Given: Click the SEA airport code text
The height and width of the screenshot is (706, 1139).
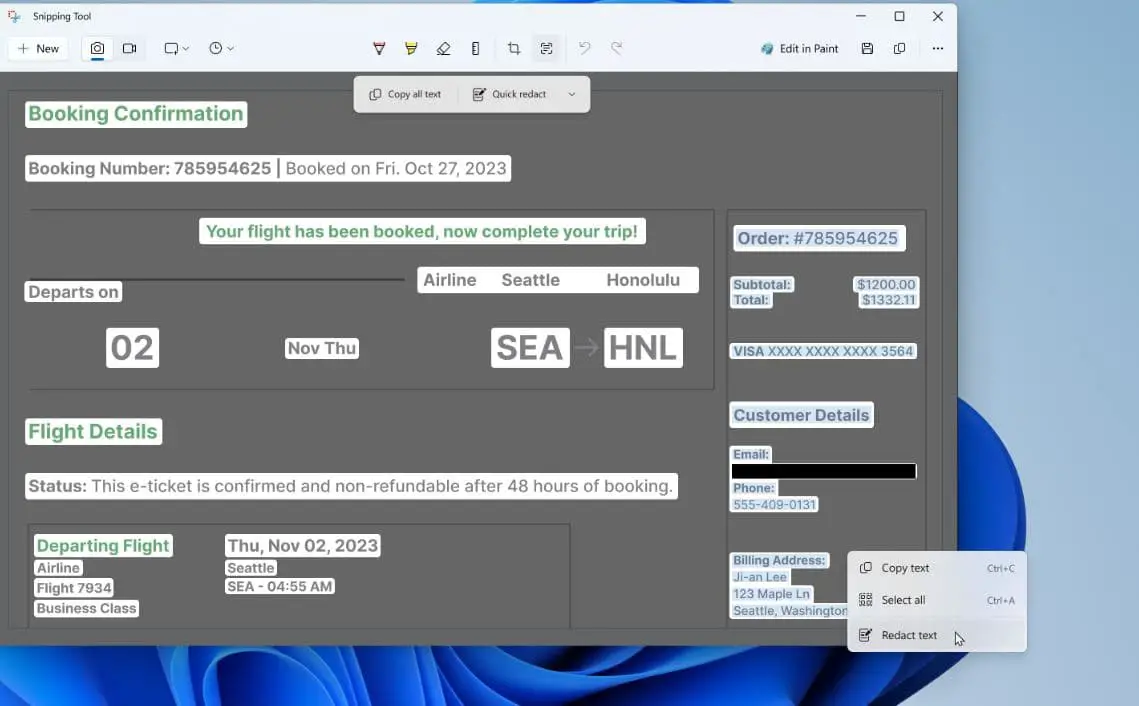Looking at the screenshot, I should (x=530, y=348).
